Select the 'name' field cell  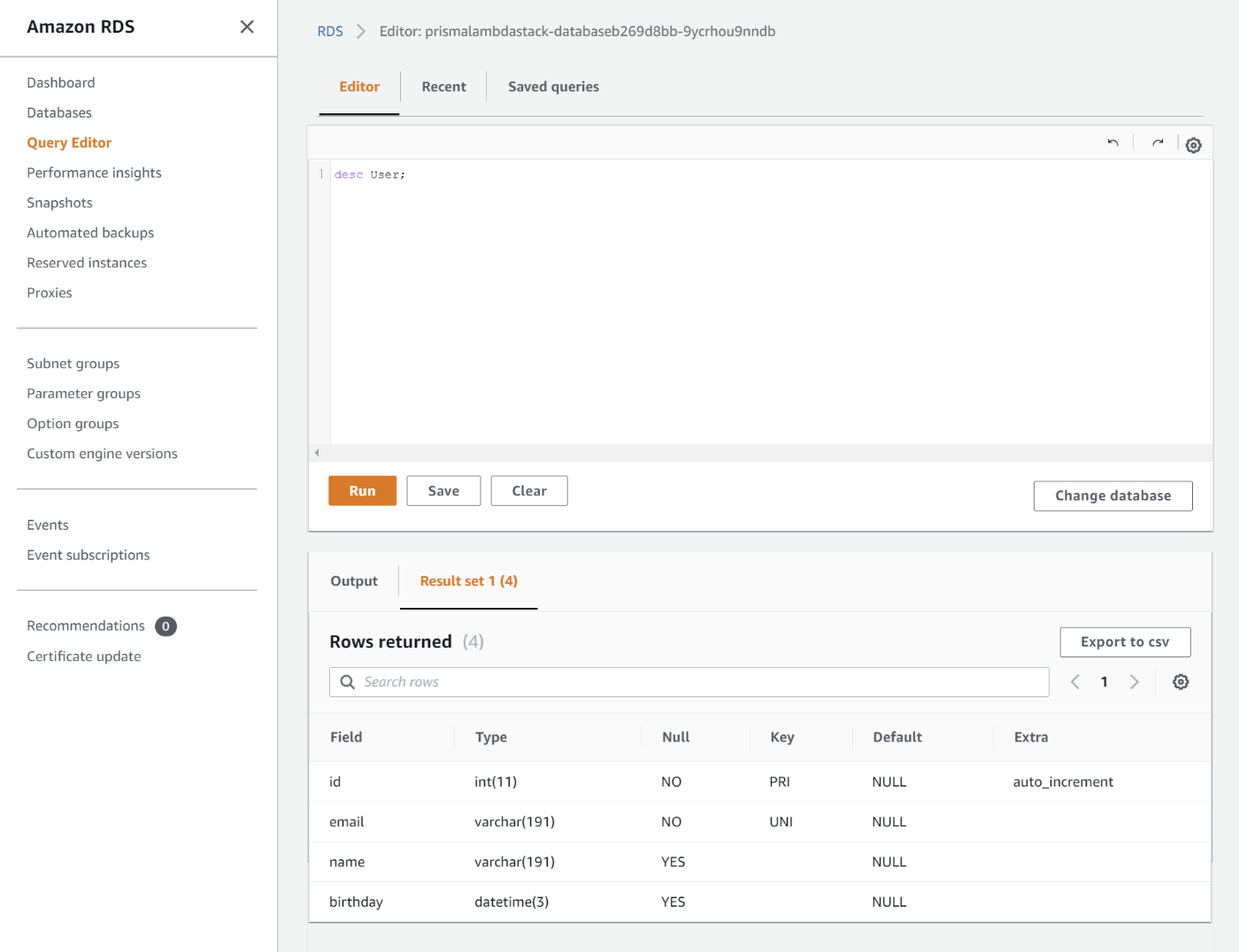pyautogui.click(x=347, y=862)
